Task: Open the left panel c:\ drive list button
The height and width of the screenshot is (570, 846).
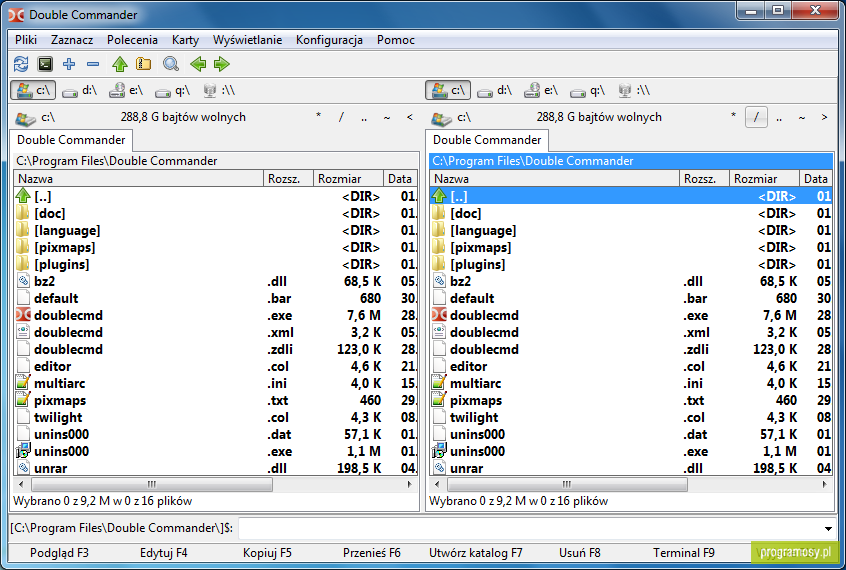Action: click(x=35, y=117)
